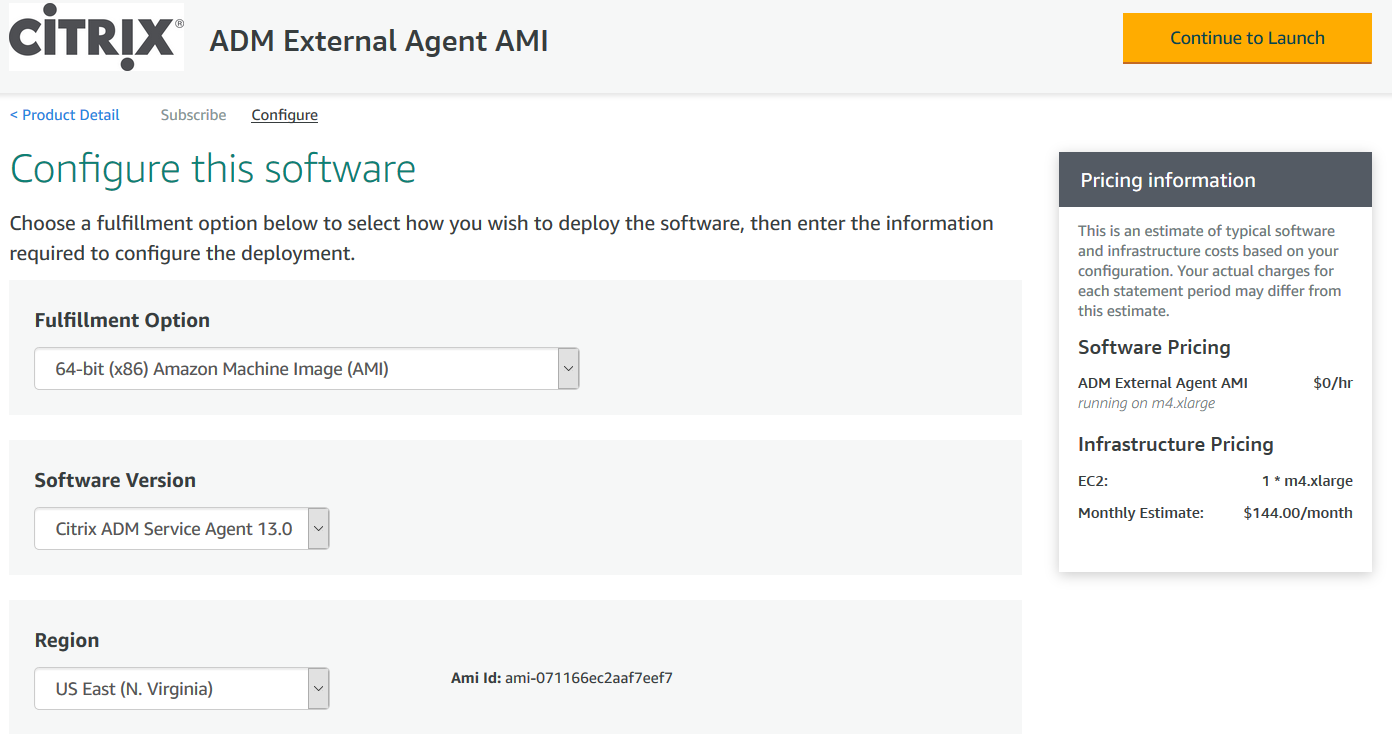The image size is (1392, 734).
Task: Click the Software Version label
Action: point(115,480)
